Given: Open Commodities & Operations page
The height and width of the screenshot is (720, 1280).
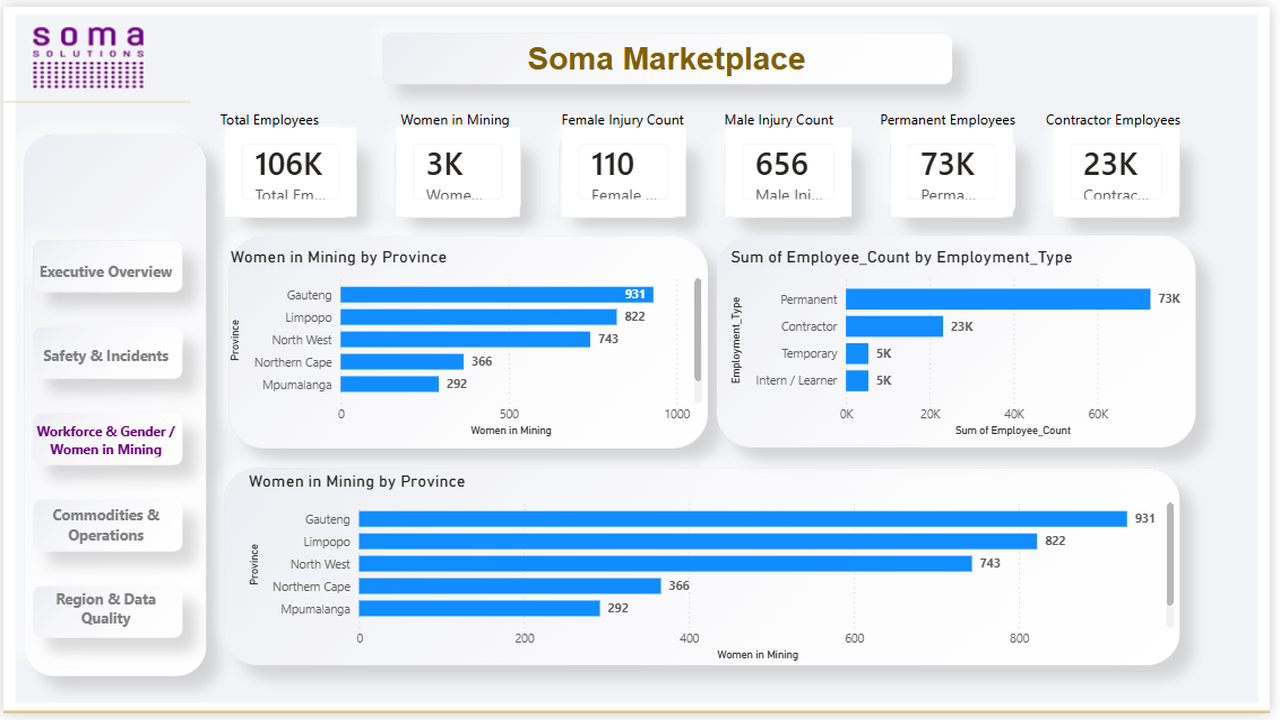Looking at the screenshot, I should [x=107, y=525].
